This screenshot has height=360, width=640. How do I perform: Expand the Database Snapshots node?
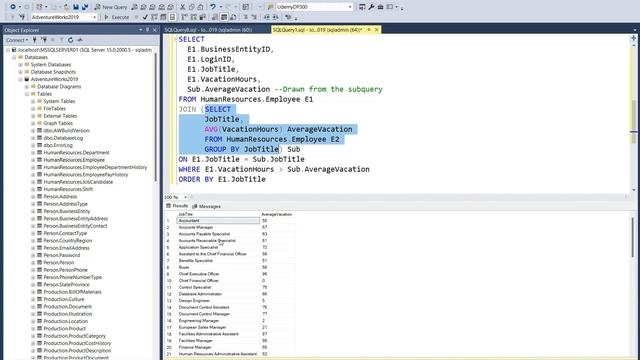pyautogui.click(x=20, y=72)
